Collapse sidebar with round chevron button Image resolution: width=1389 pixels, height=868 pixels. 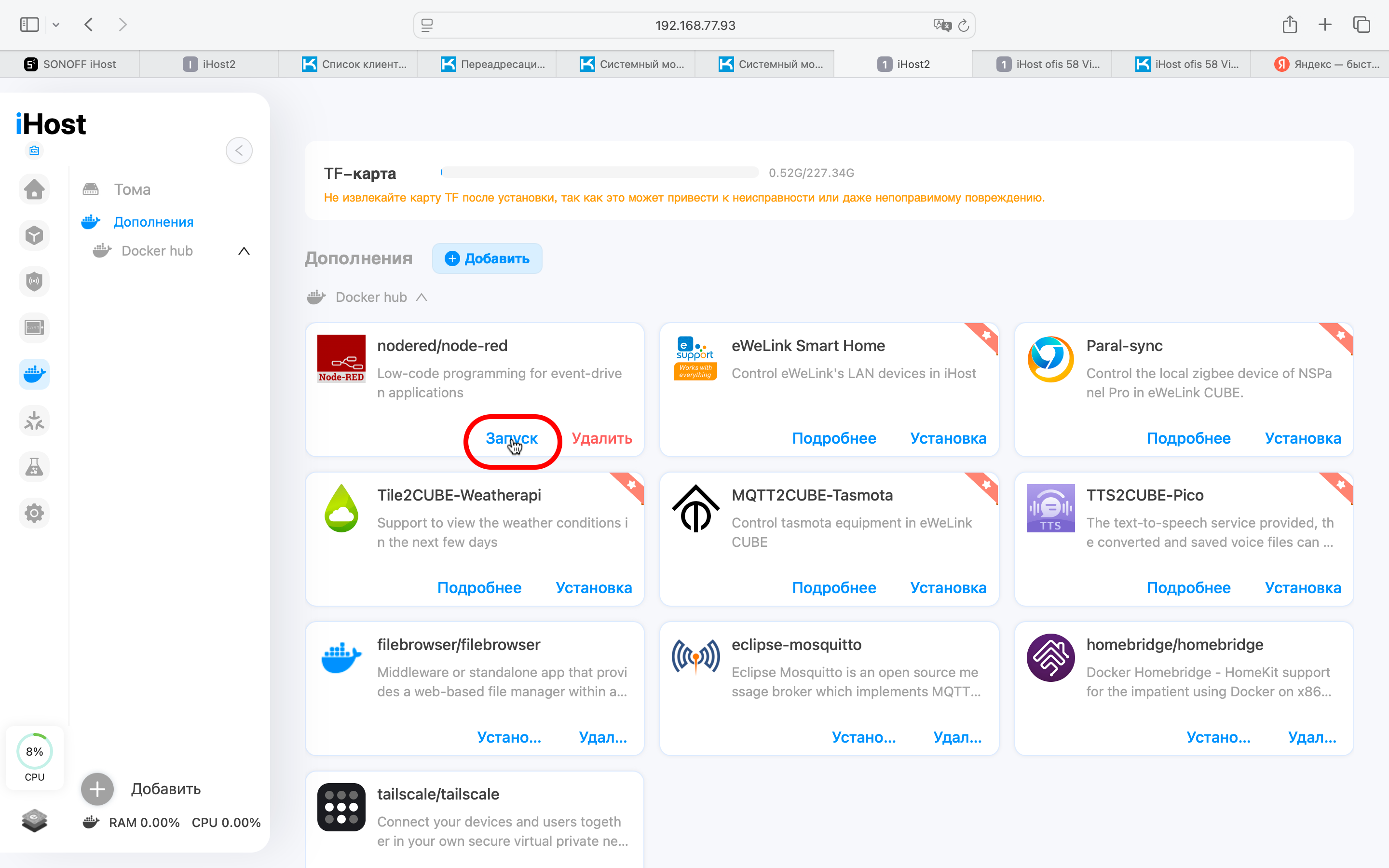pos(239,150)
